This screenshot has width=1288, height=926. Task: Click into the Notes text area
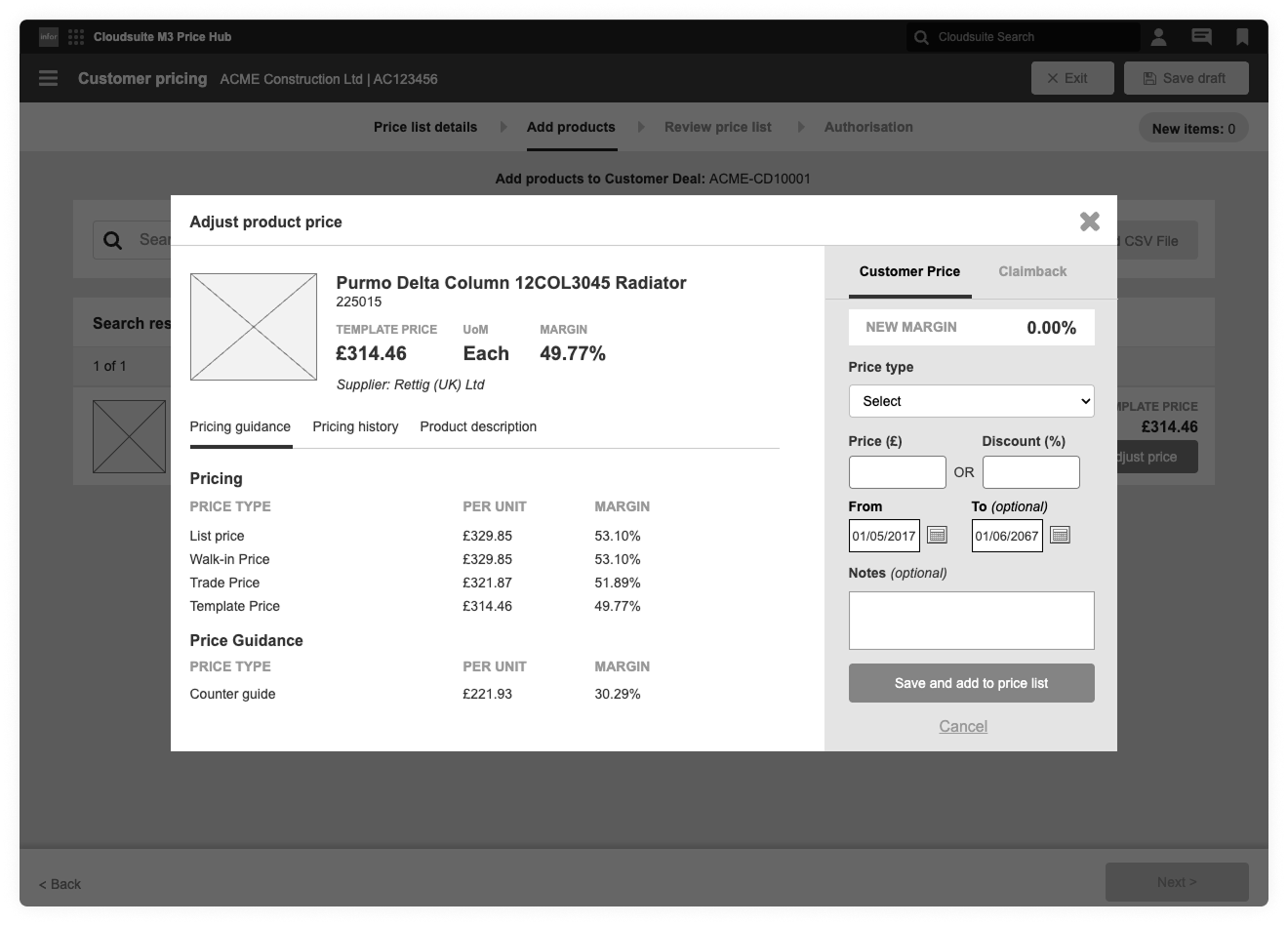[972, 621]
